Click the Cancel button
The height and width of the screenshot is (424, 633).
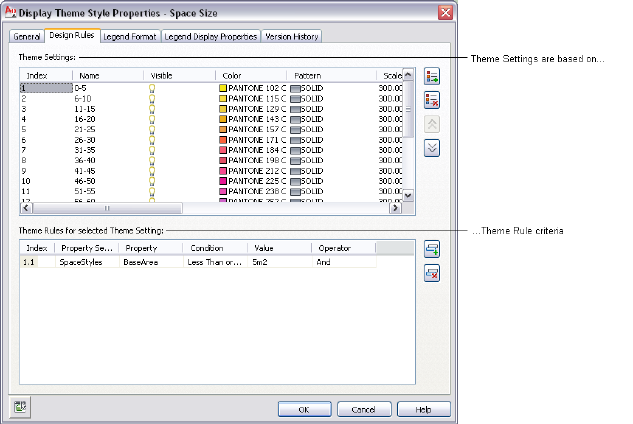364,409
